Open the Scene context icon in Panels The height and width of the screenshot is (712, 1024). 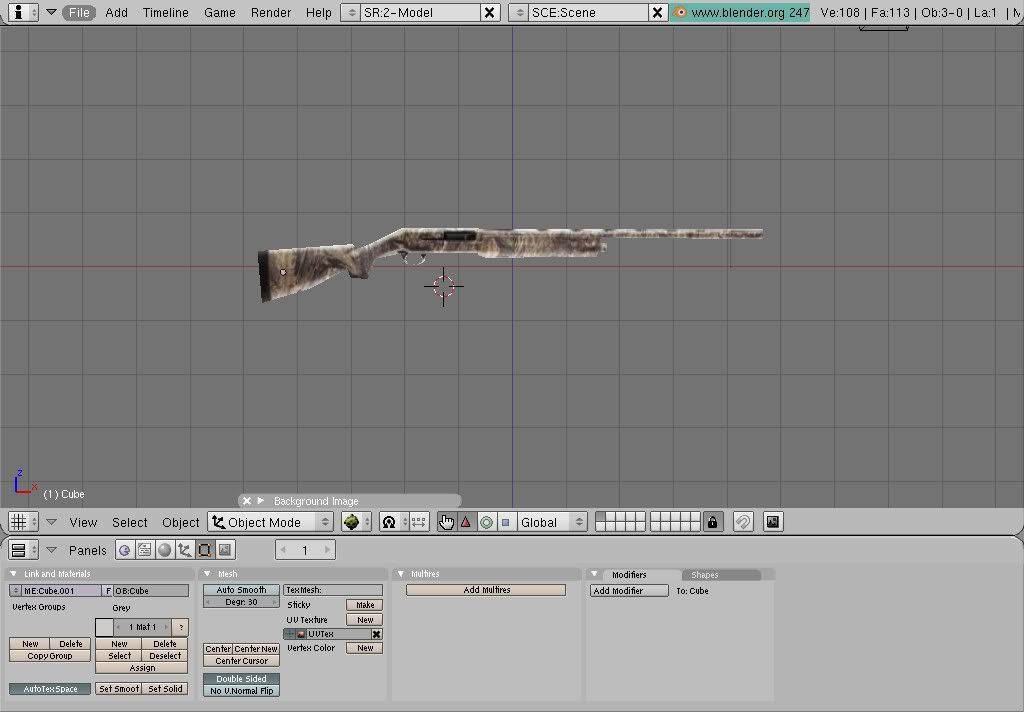(x=225, y=550)
